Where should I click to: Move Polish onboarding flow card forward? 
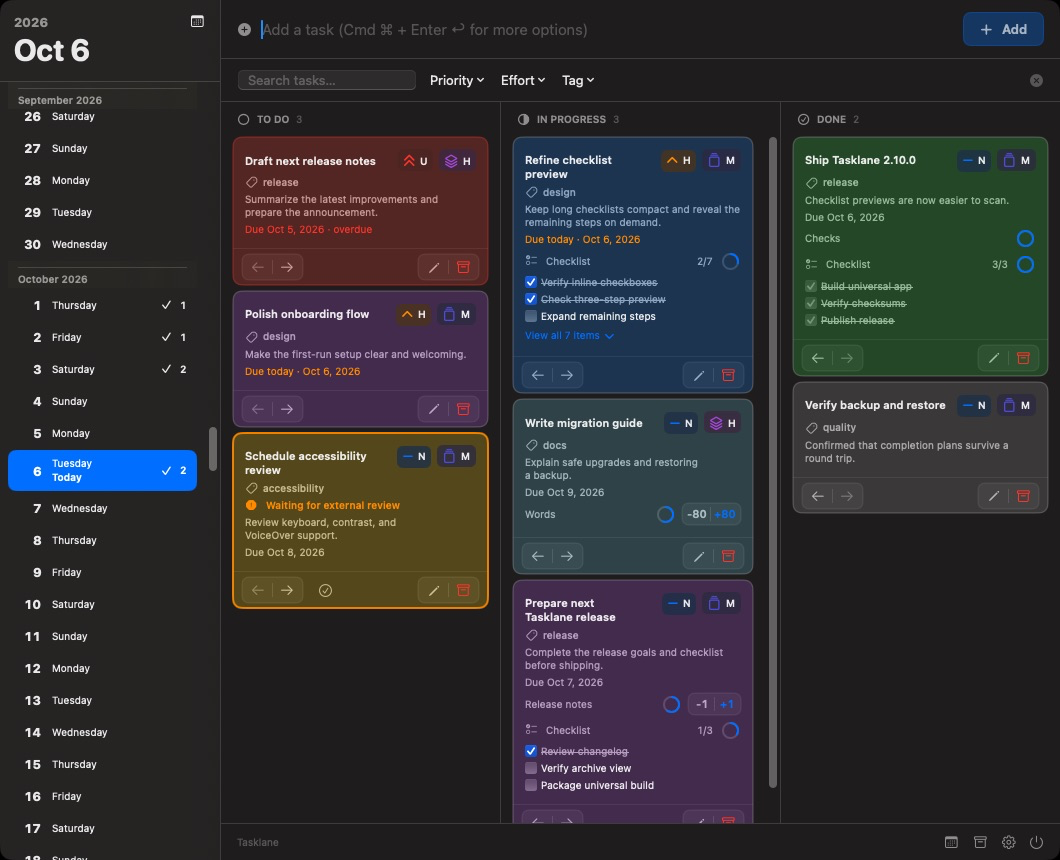pyautogui.click(x=287, y=409)
